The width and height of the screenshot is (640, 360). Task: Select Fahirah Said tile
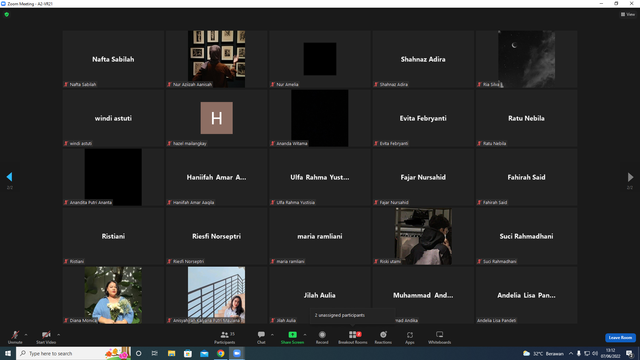pos(526,177)
